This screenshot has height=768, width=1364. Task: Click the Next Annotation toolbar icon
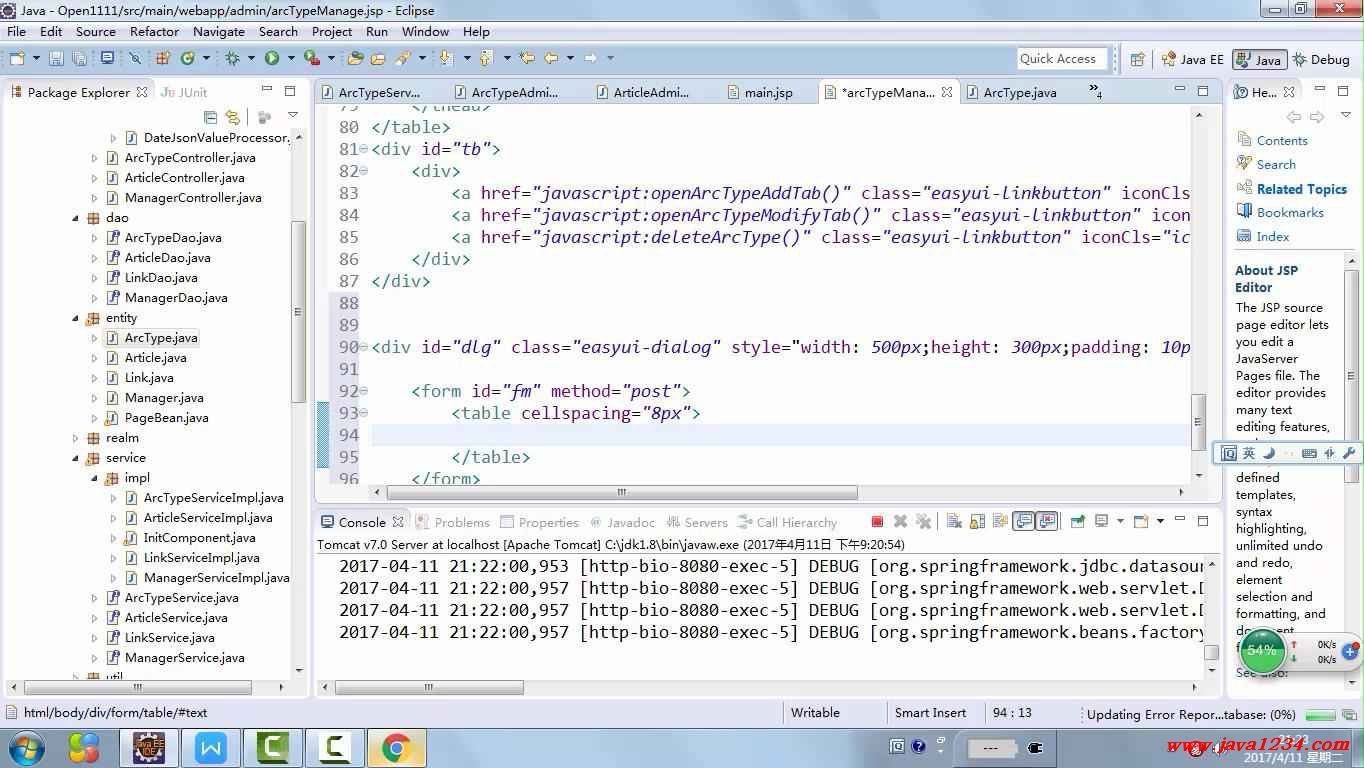445,58
